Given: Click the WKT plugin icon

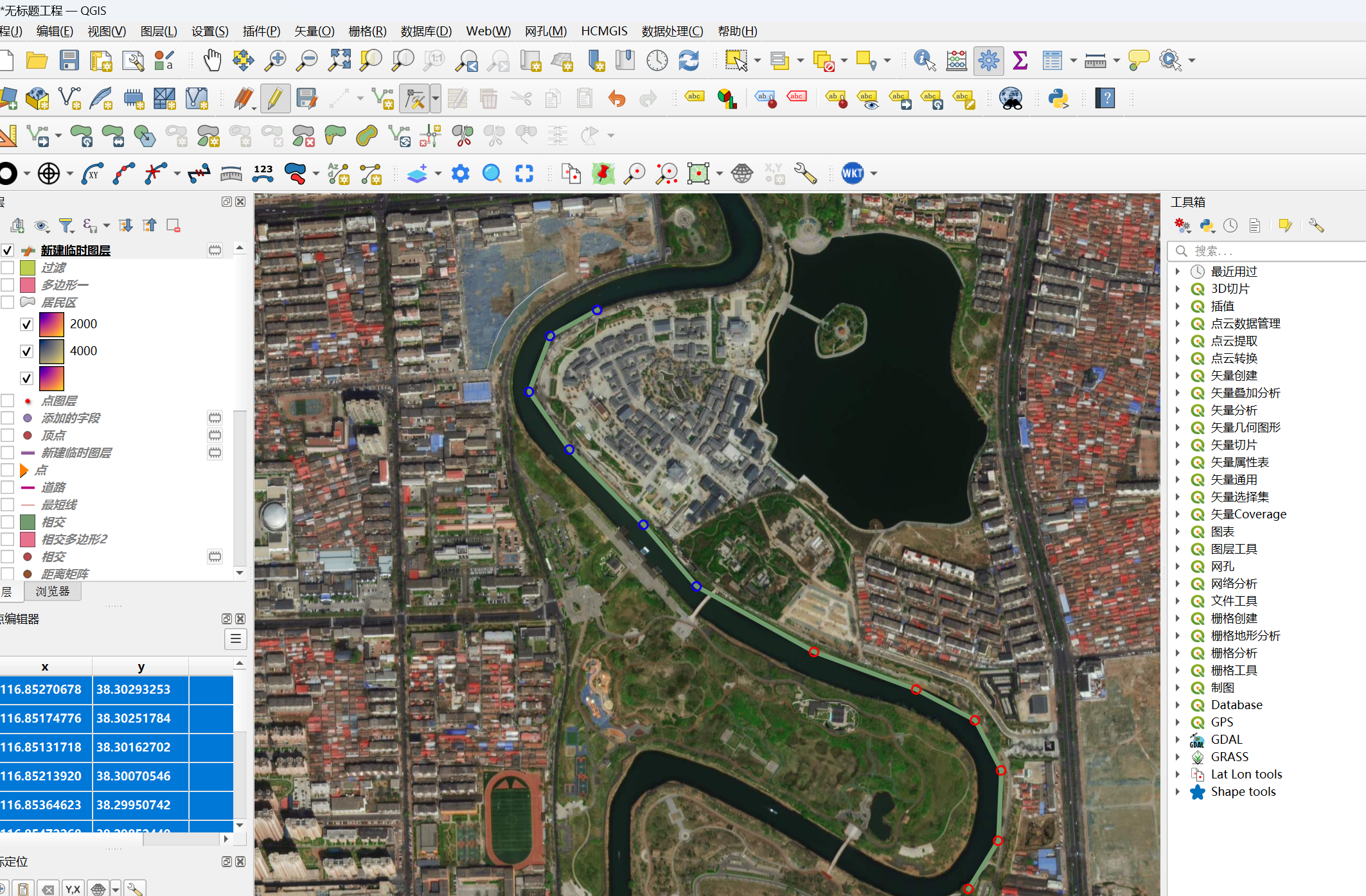Looking at the screenshot, I should pyautogui.click(x=853, y=173).
